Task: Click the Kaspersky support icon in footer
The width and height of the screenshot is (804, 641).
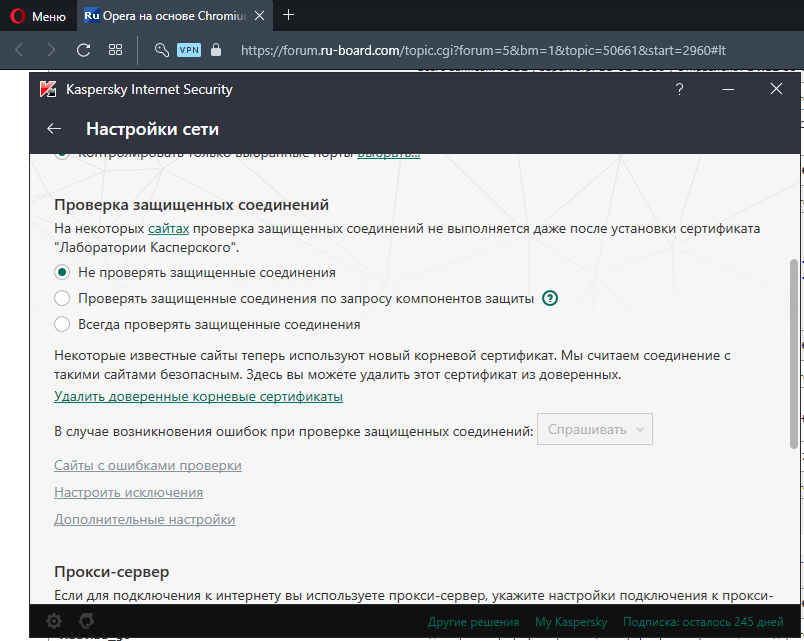Action: (x=87, y=622)
